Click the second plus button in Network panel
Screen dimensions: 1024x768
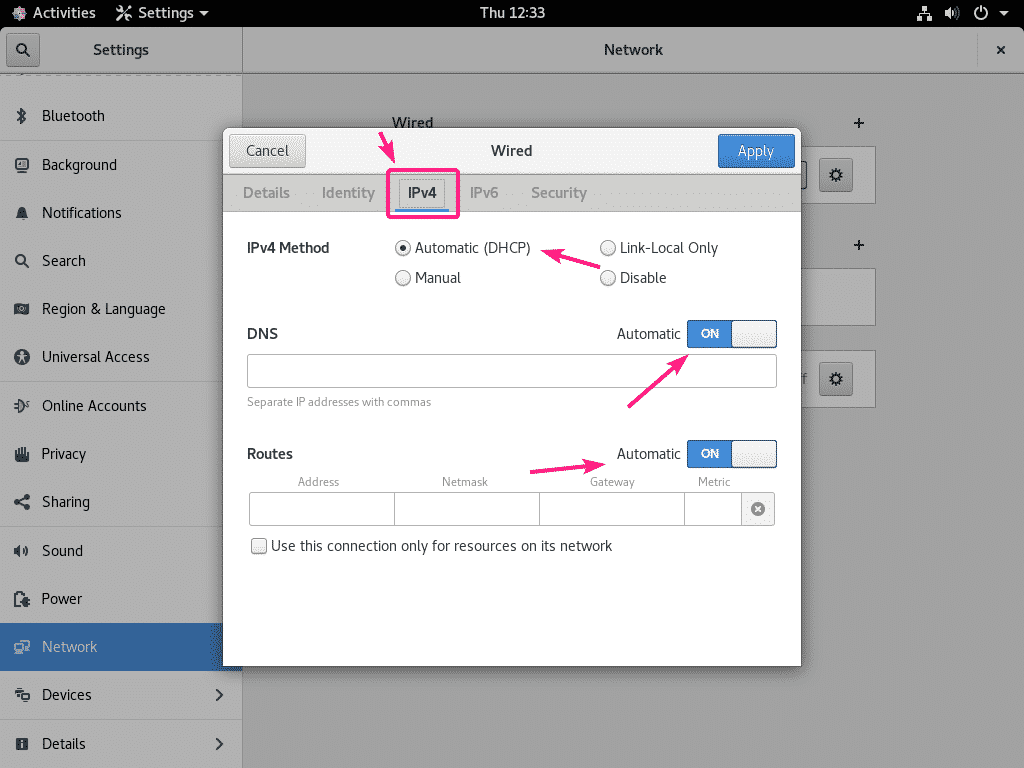coord(859,246)
